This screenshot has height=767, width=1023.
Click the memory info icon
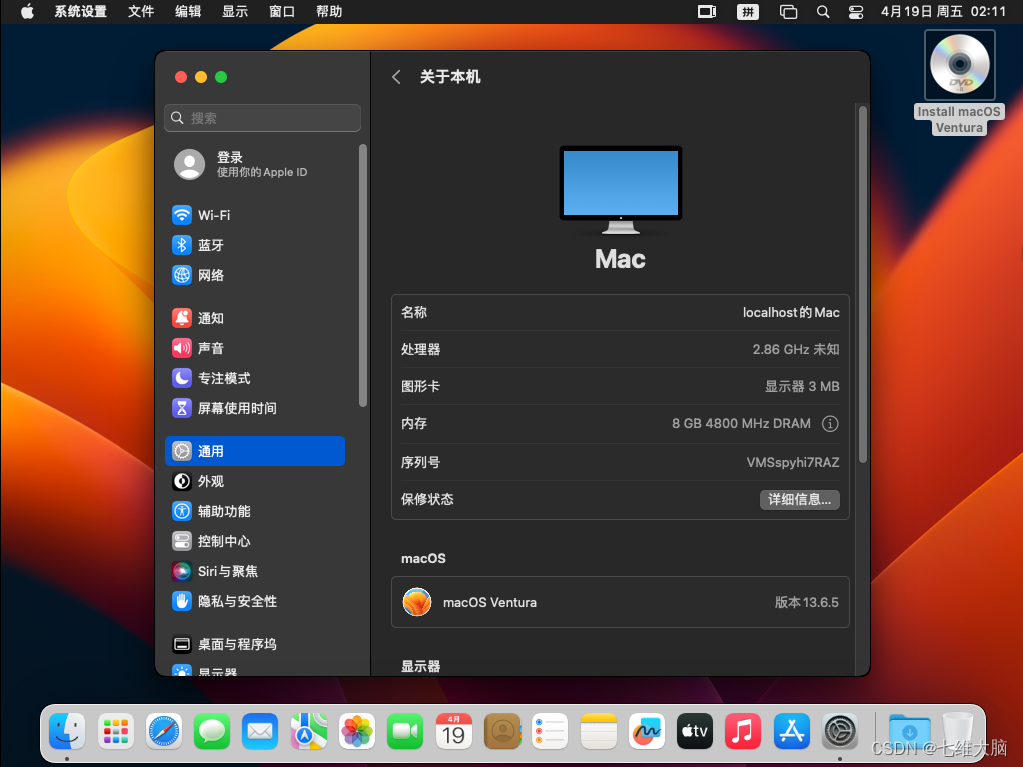830,423
